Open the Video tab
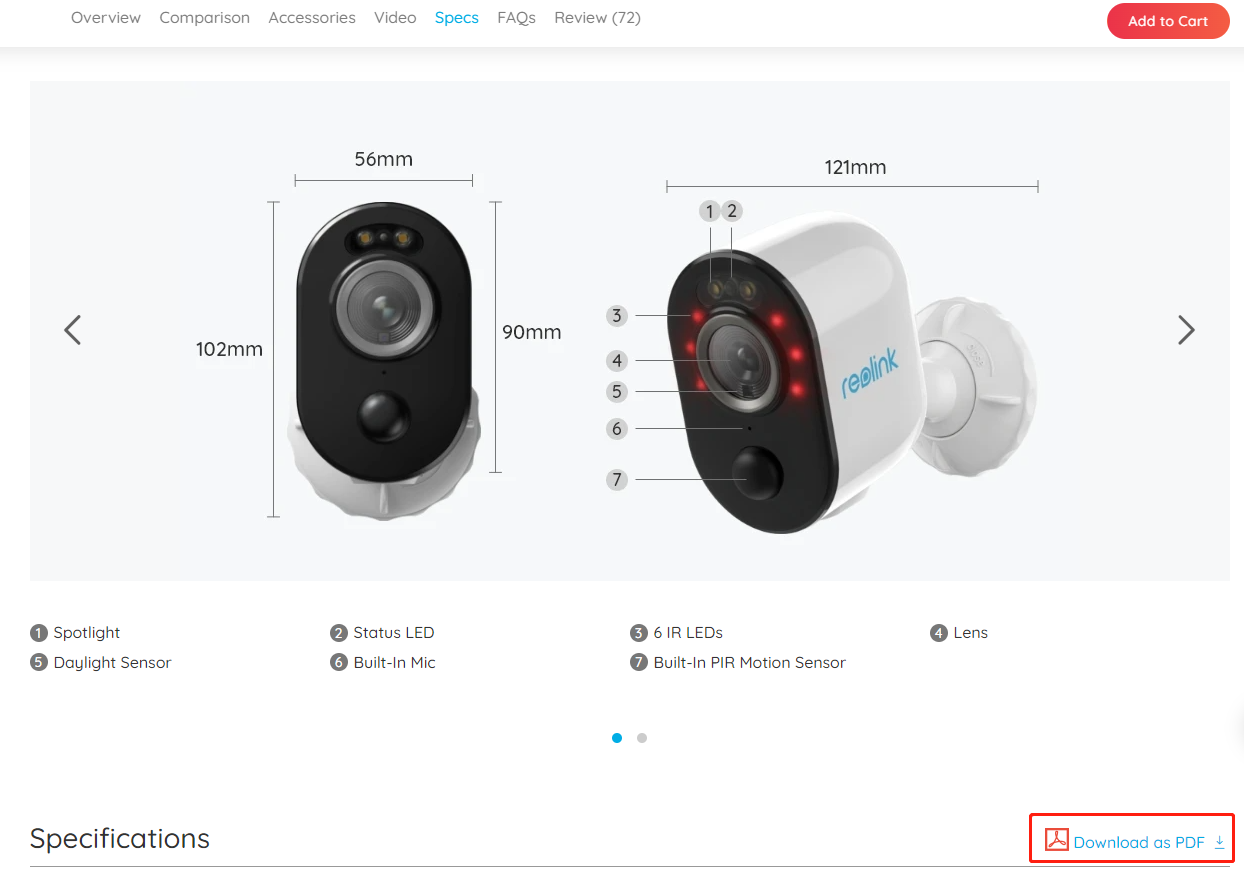Image resolution: width=1244 pixels, height=887 pixels. coord(395,18)
